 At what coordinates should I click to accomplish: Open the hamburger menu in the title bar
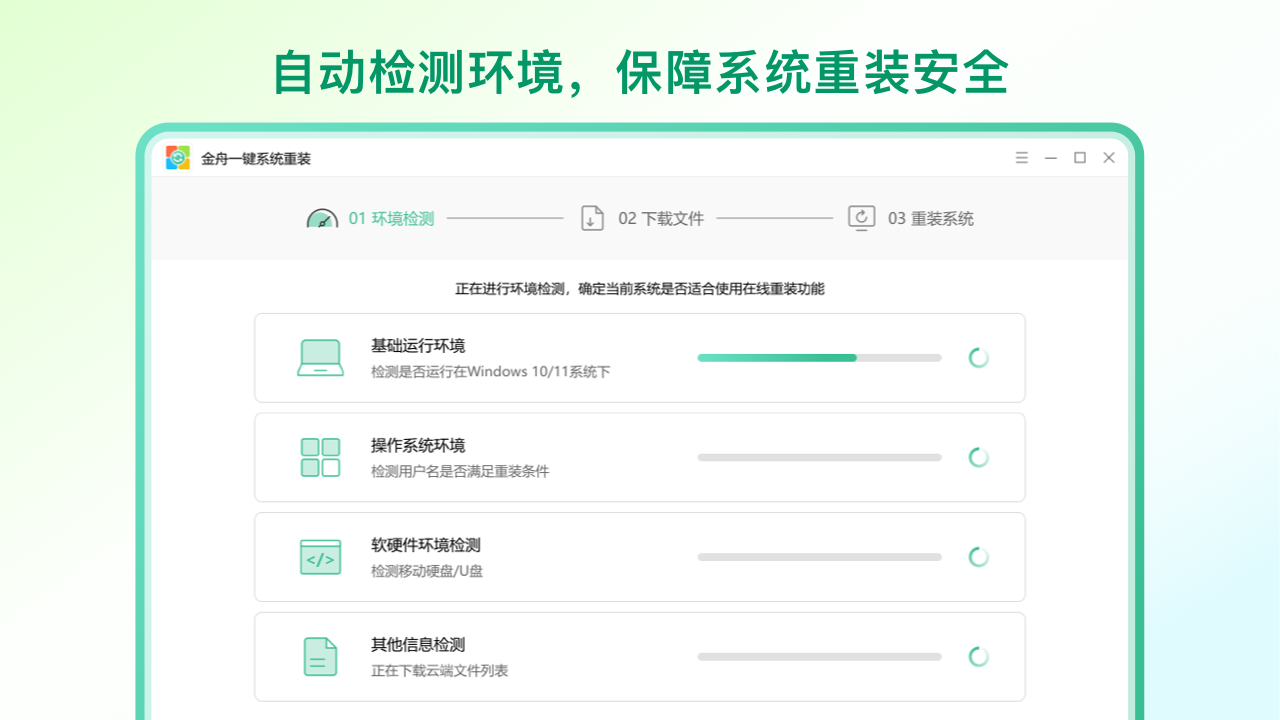coord(1021,158)
